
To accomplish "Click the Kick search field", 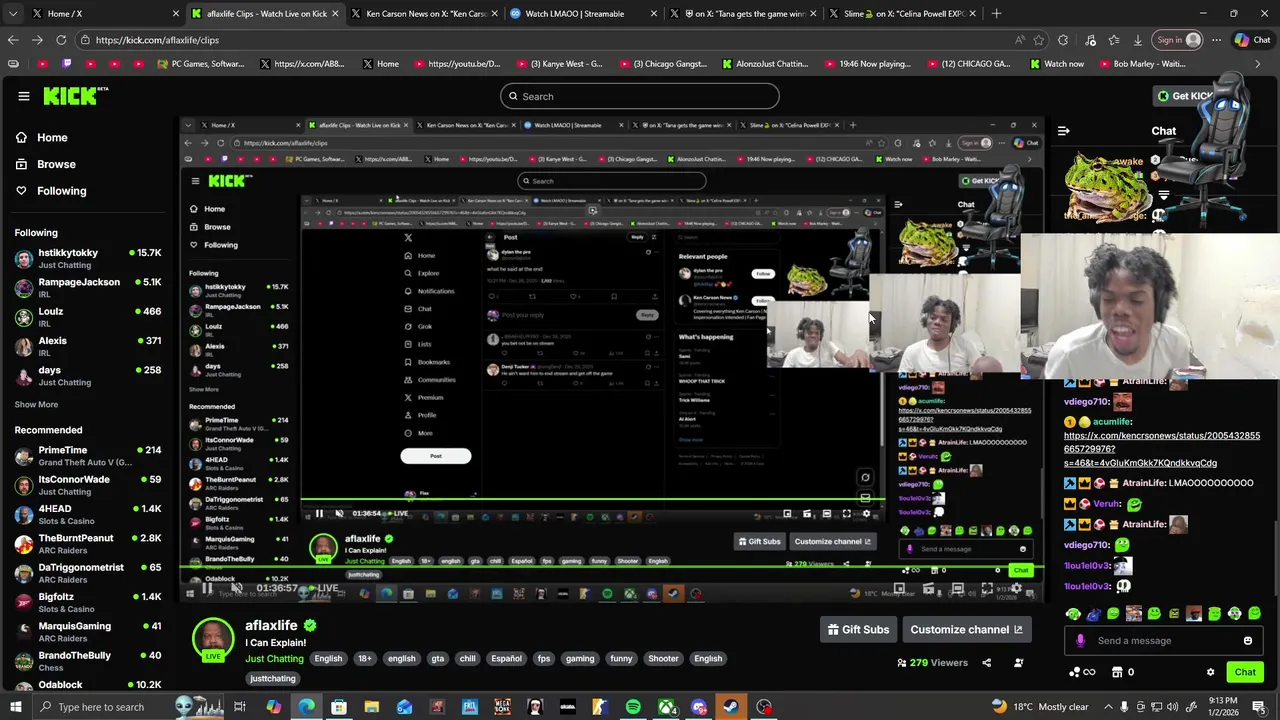I will 640,96.
